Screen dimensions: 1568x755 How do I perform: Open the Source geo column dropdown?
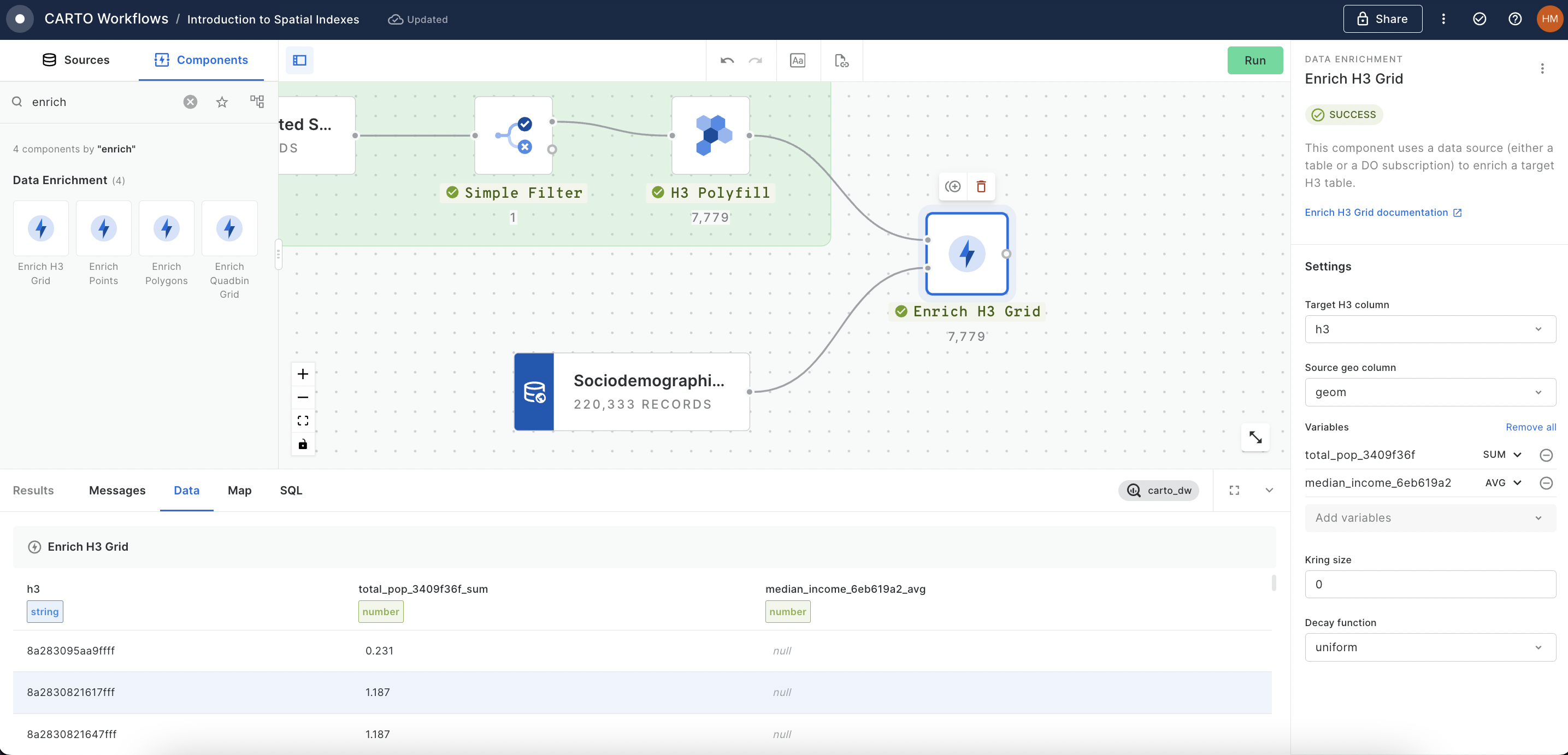pos(1430,392)
